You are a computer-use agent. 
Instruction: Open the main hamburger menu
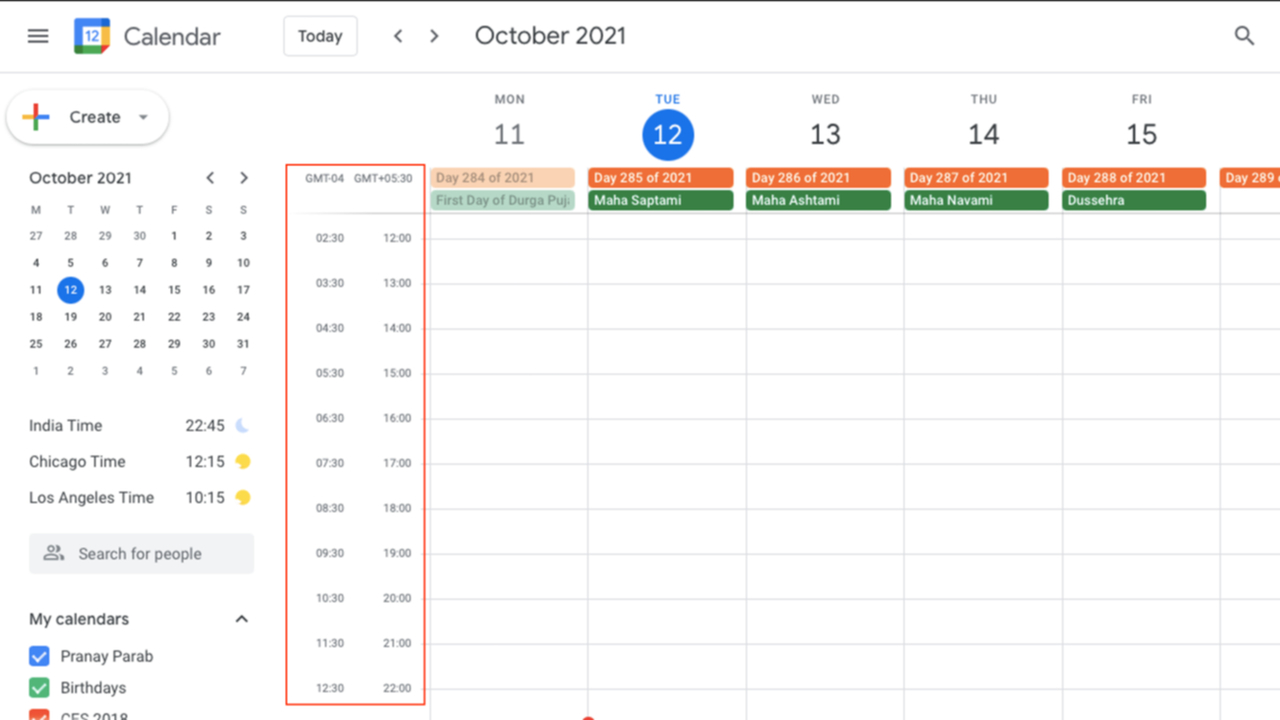point(38,36)
